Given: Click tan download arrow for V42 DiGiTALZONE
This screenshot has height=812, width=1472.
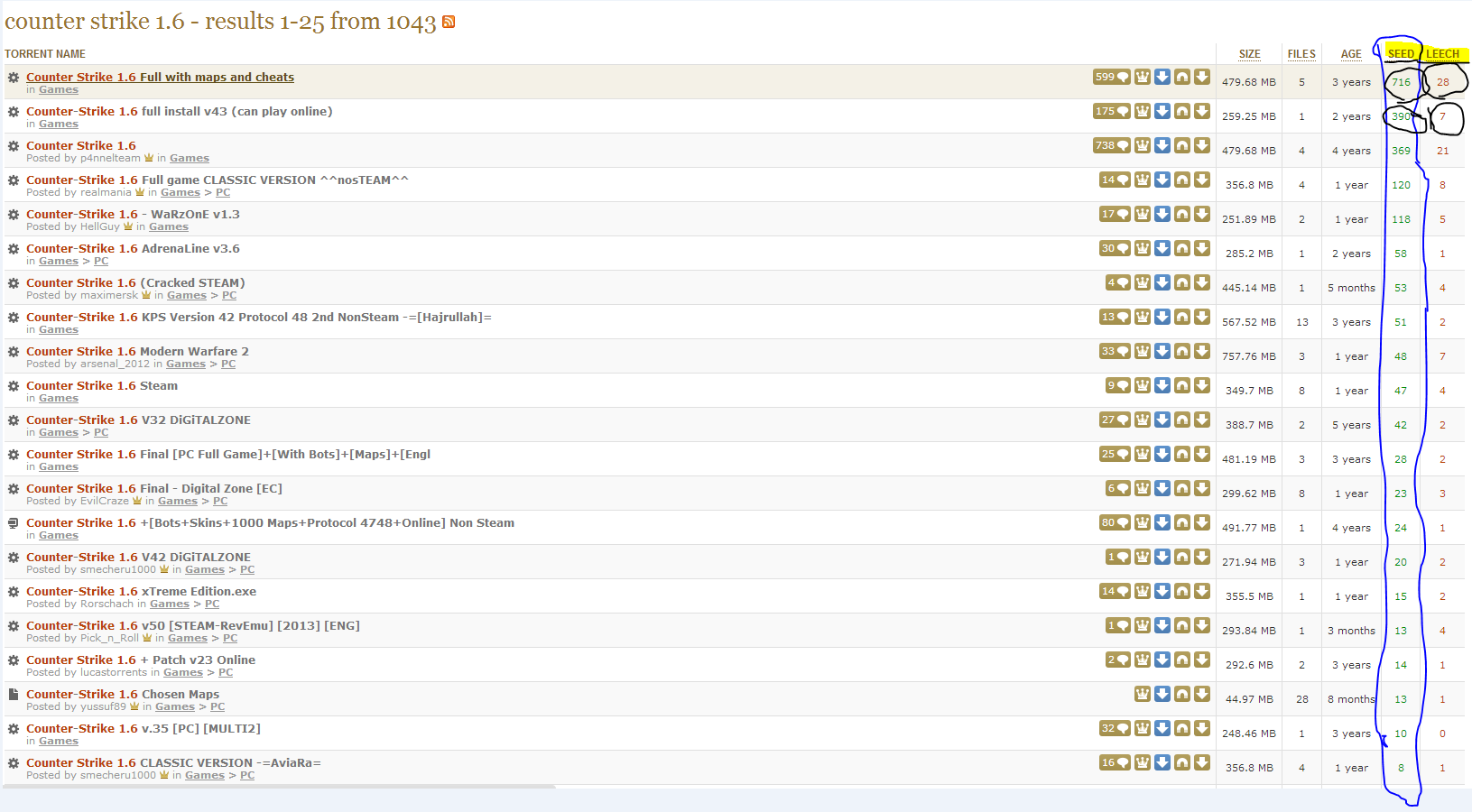Looking at the screenshot, I should tap(1202, 557).
